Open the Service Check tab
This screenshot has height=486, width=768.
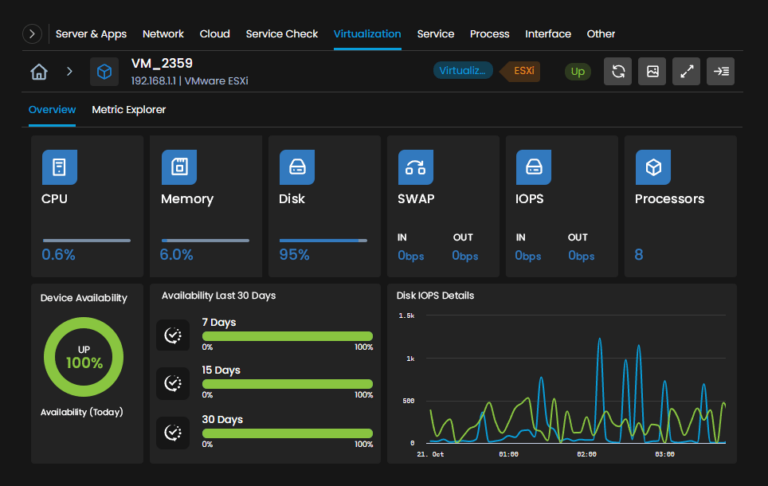coord(282,34)
